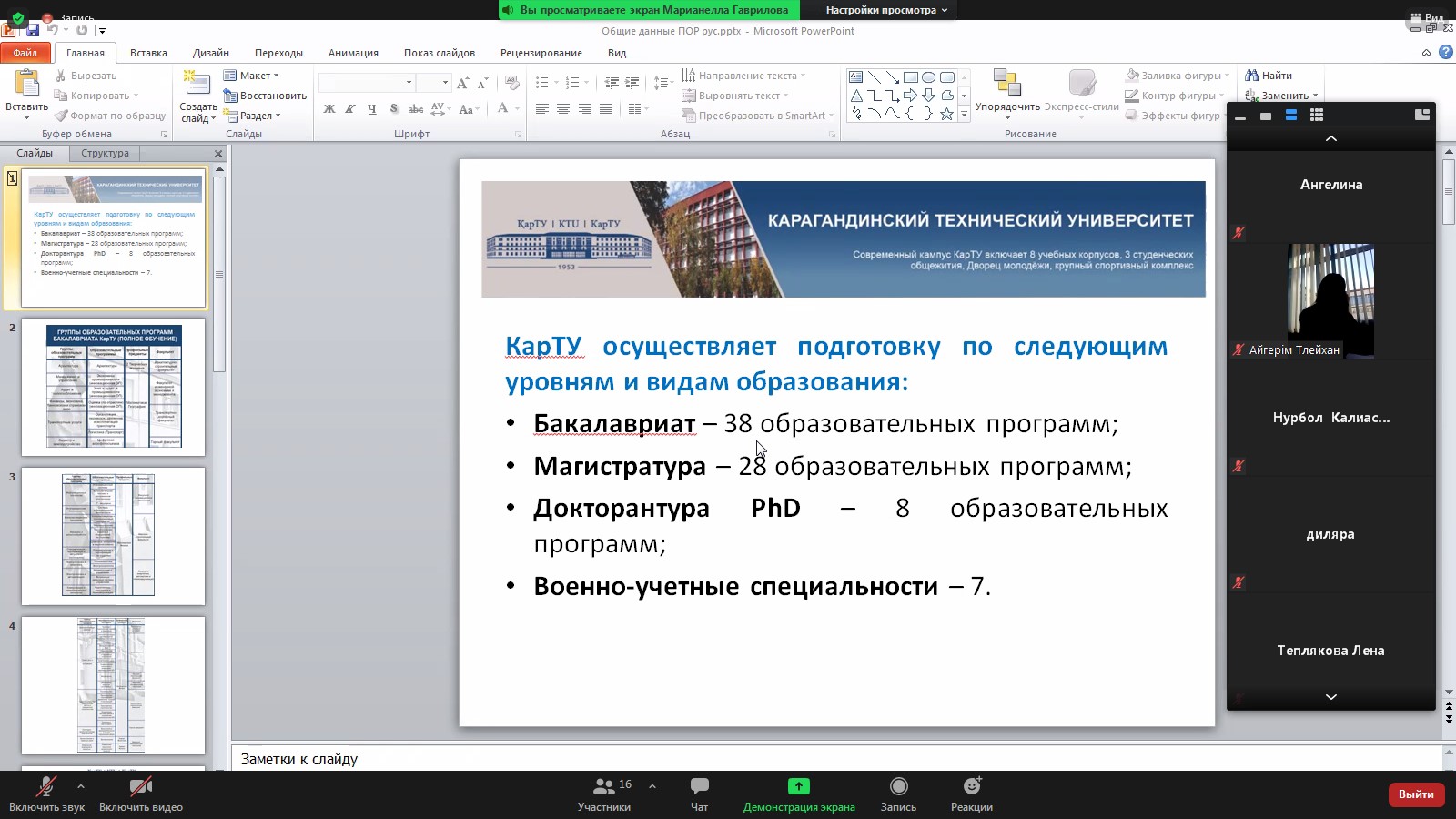Switch to the Transitions (Переходы) tab
This screenshot has height=819, width=1456.
pos(278,53)
